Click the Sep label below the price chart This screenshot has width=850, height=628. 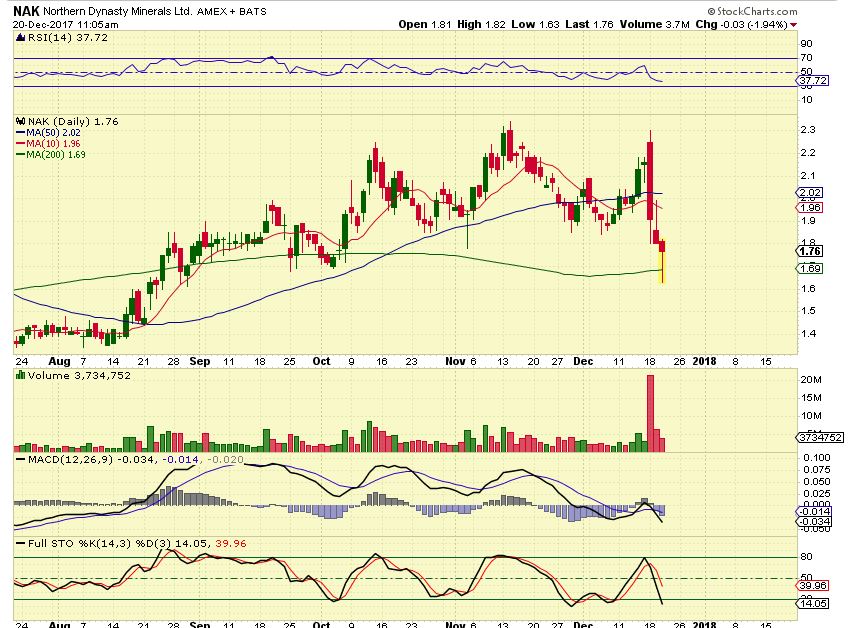[200, 361]
